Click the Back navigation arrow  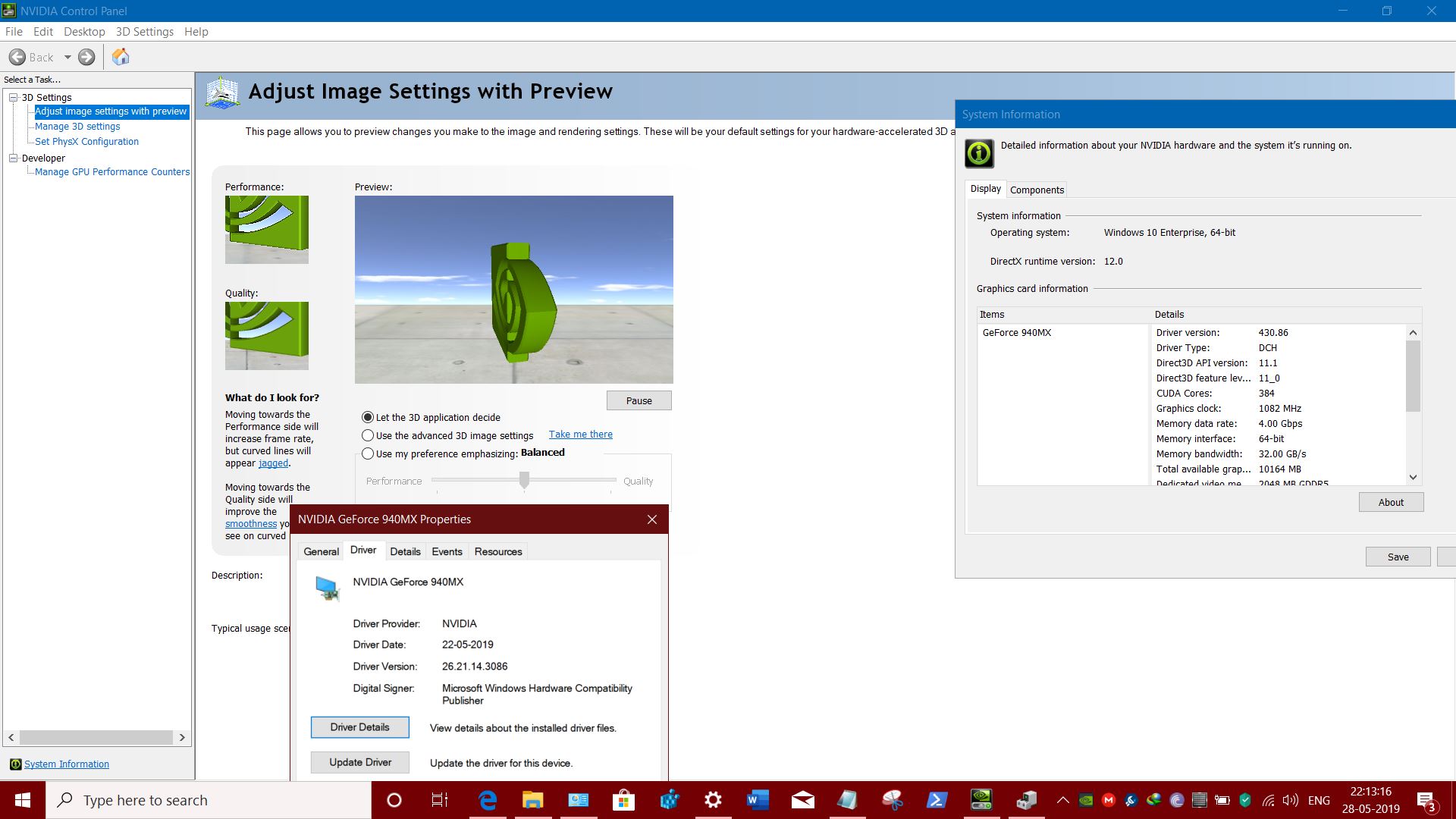(17, 57)
